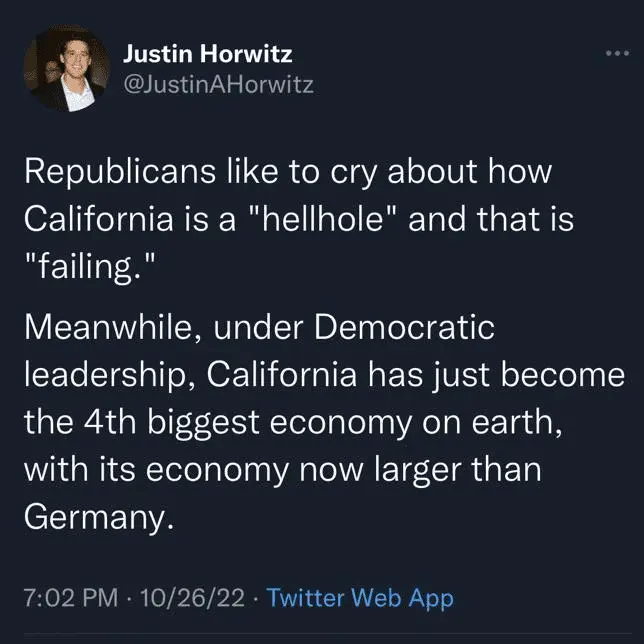Click the @JustinAHorwitz handle
This screenshot has height=644, width=644.
pyautogui.click(x=217, y=84)
